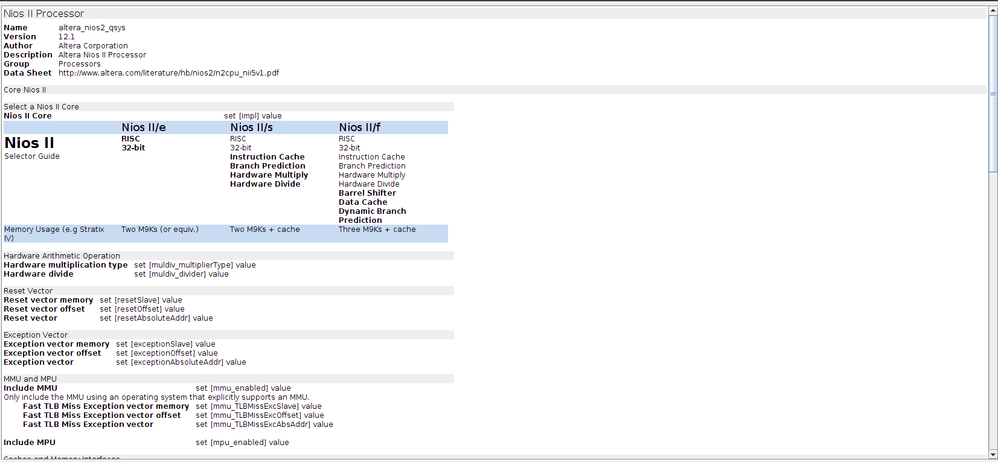This screenshot has width=998, height=462.
Task: Click the 'Altera Nios II Processor' description value
Action: [x=102, y=55]
